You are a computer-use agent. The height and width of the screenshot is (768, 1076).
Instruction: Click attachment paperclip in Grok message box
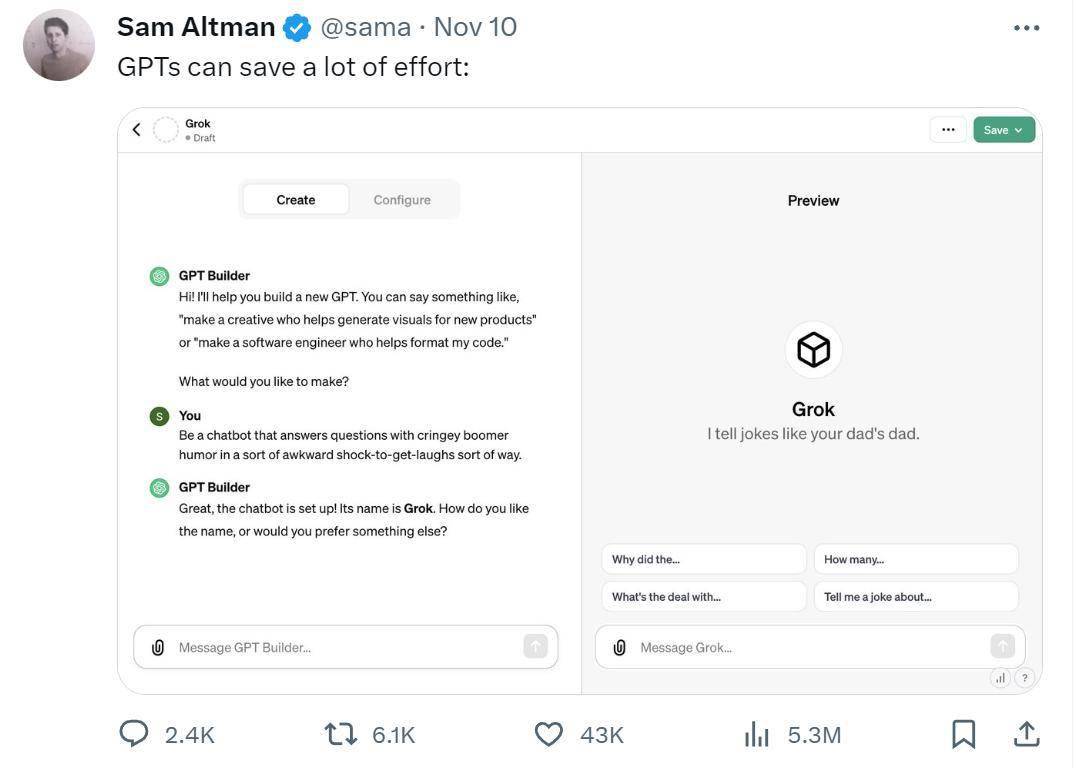[x=620, y=647]
